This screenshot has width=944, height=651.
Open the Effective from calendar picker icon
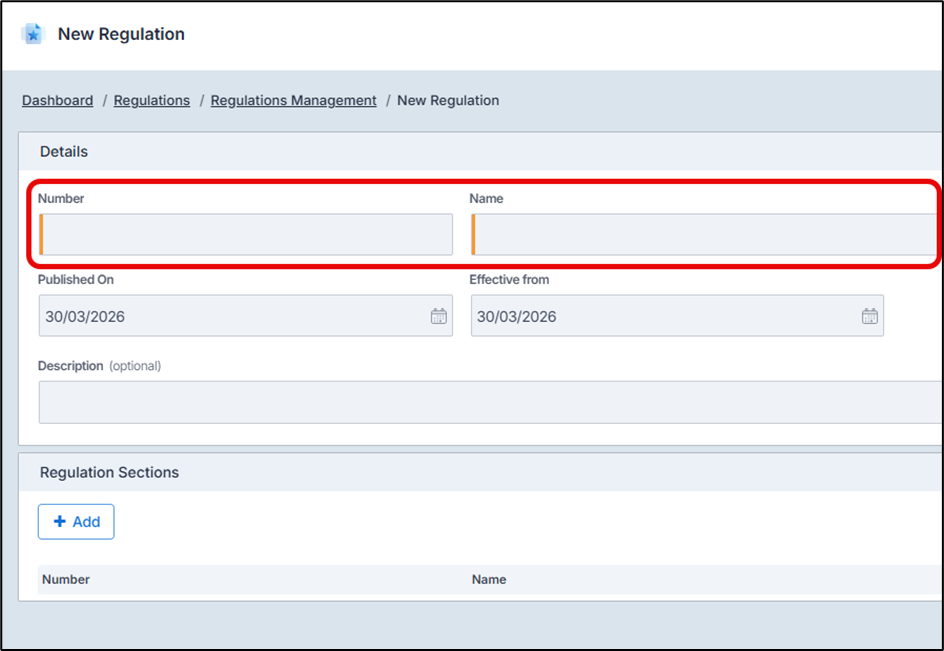tap(869, 316)
